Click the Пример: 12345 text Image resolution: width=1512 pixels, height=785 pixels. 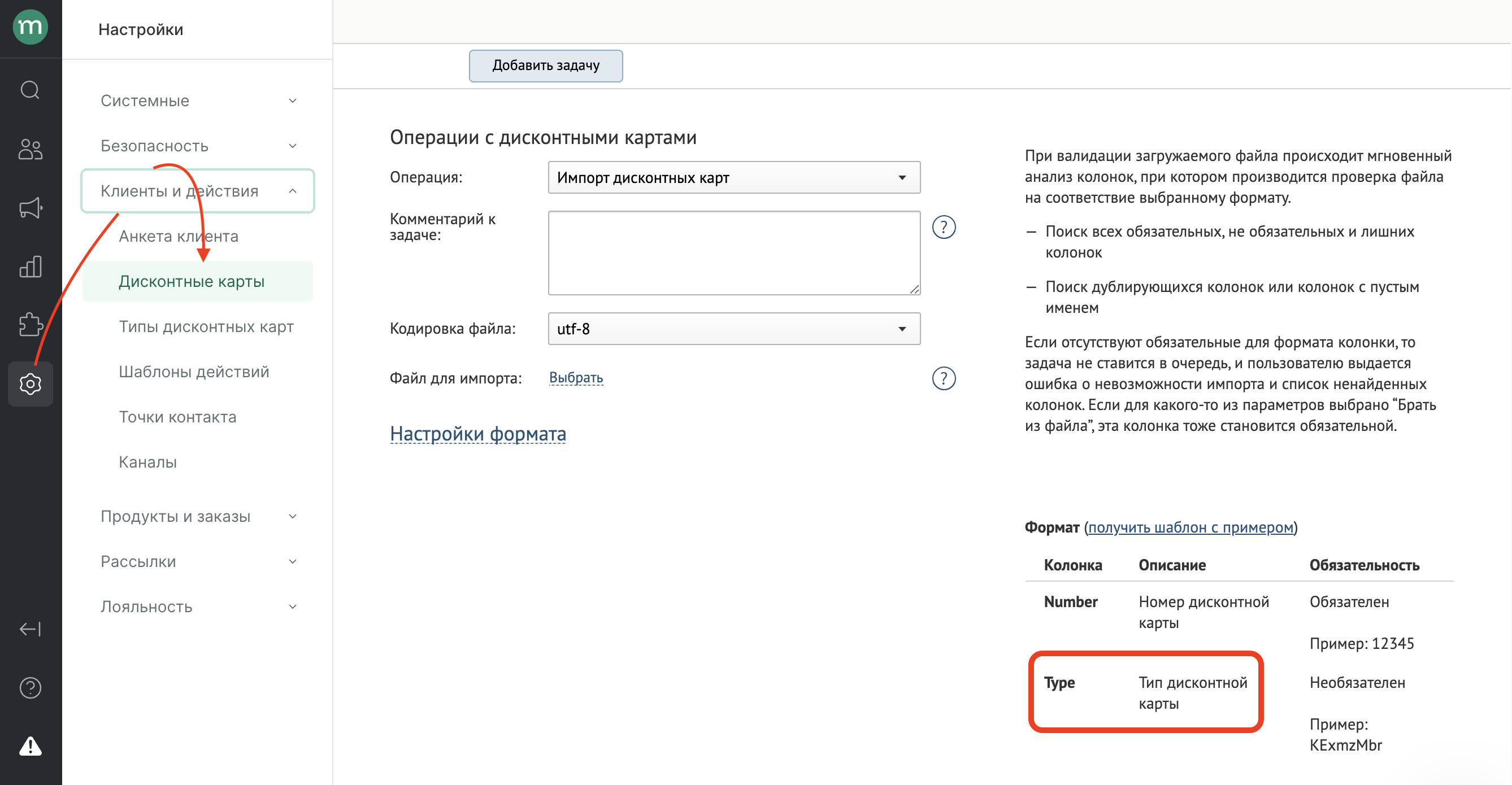click(x=1362, y=644)
